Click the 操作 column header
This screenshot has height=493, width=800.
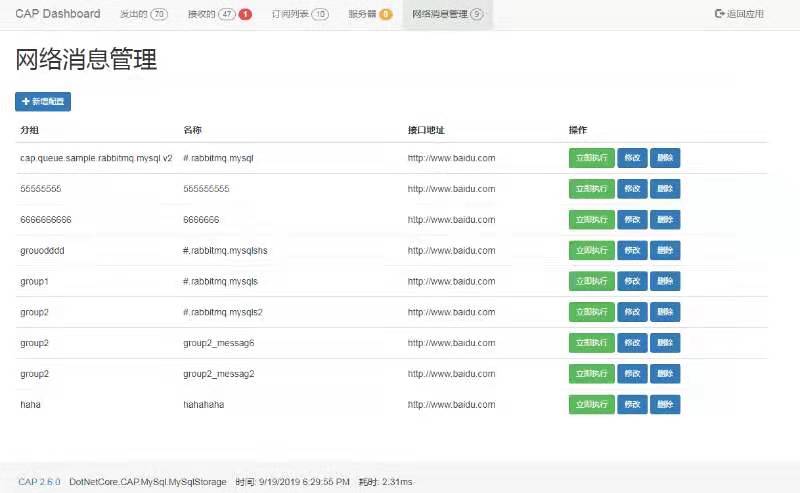[x=578, y=130]
